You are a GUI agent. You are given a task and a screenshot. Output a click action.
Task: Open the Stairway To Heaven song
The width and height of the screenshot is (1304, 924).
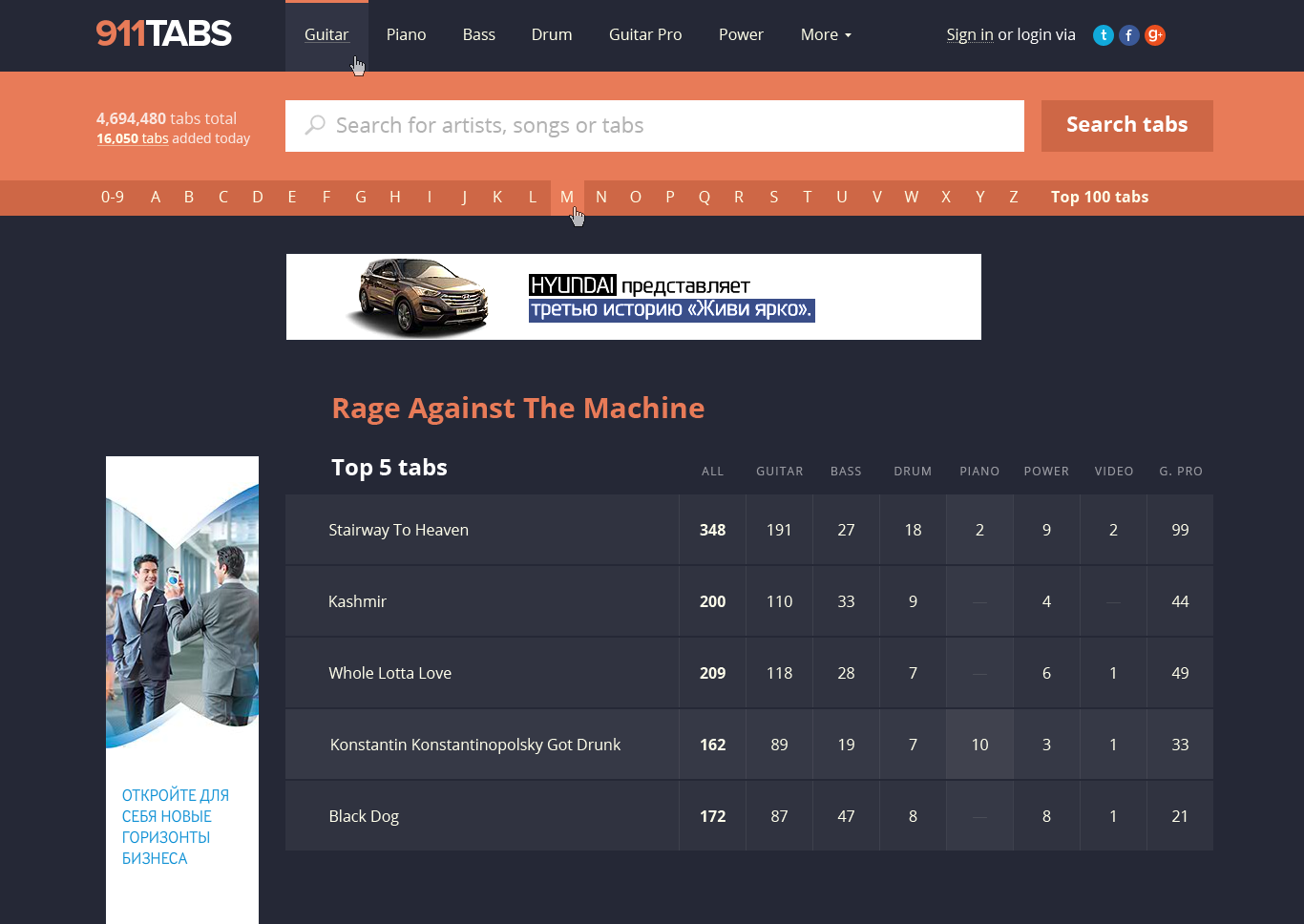coord(398,530)
